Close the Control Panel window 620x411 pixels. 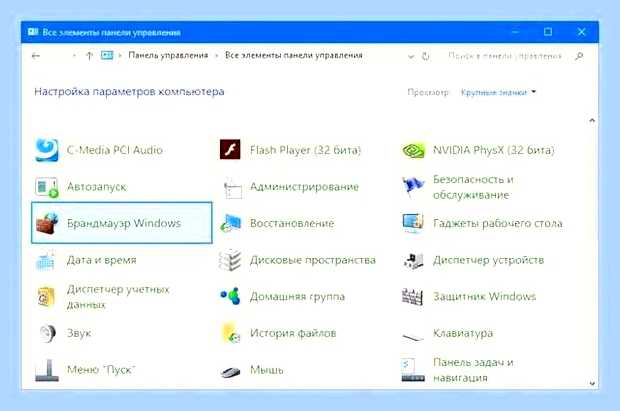(581, 32)
